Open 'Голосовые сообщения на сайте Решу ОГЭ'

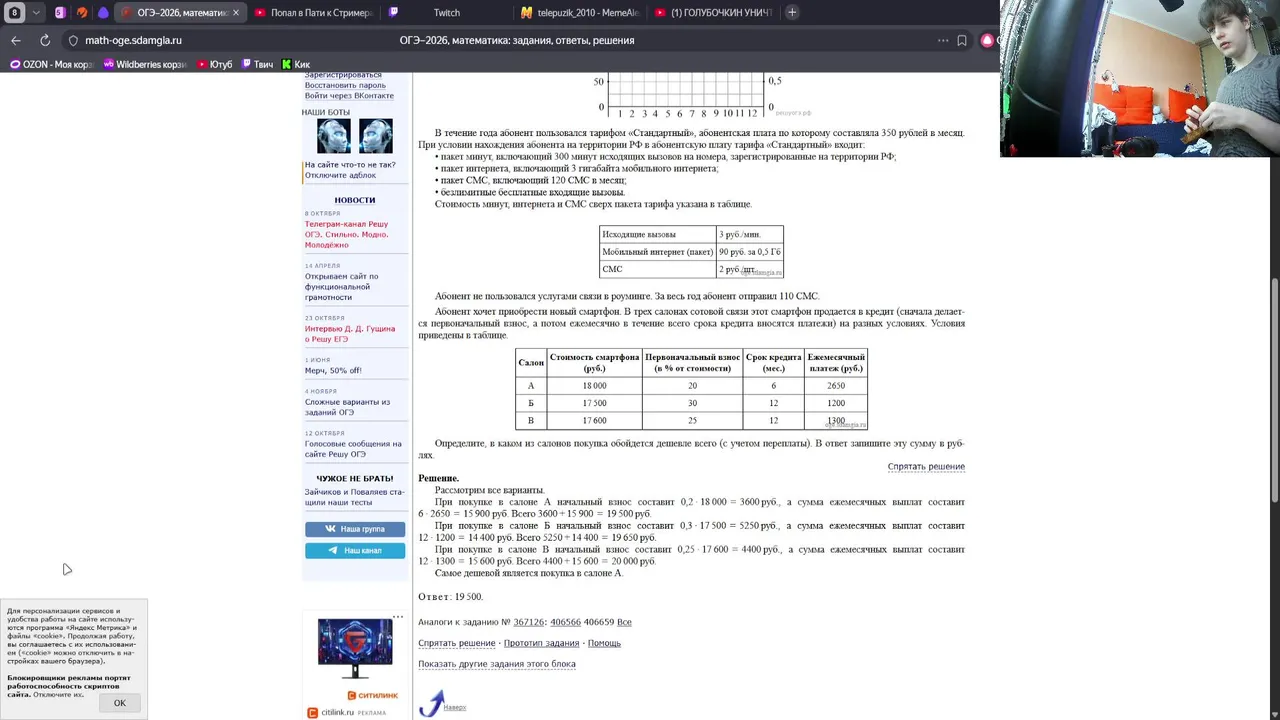tap(353, 449)
